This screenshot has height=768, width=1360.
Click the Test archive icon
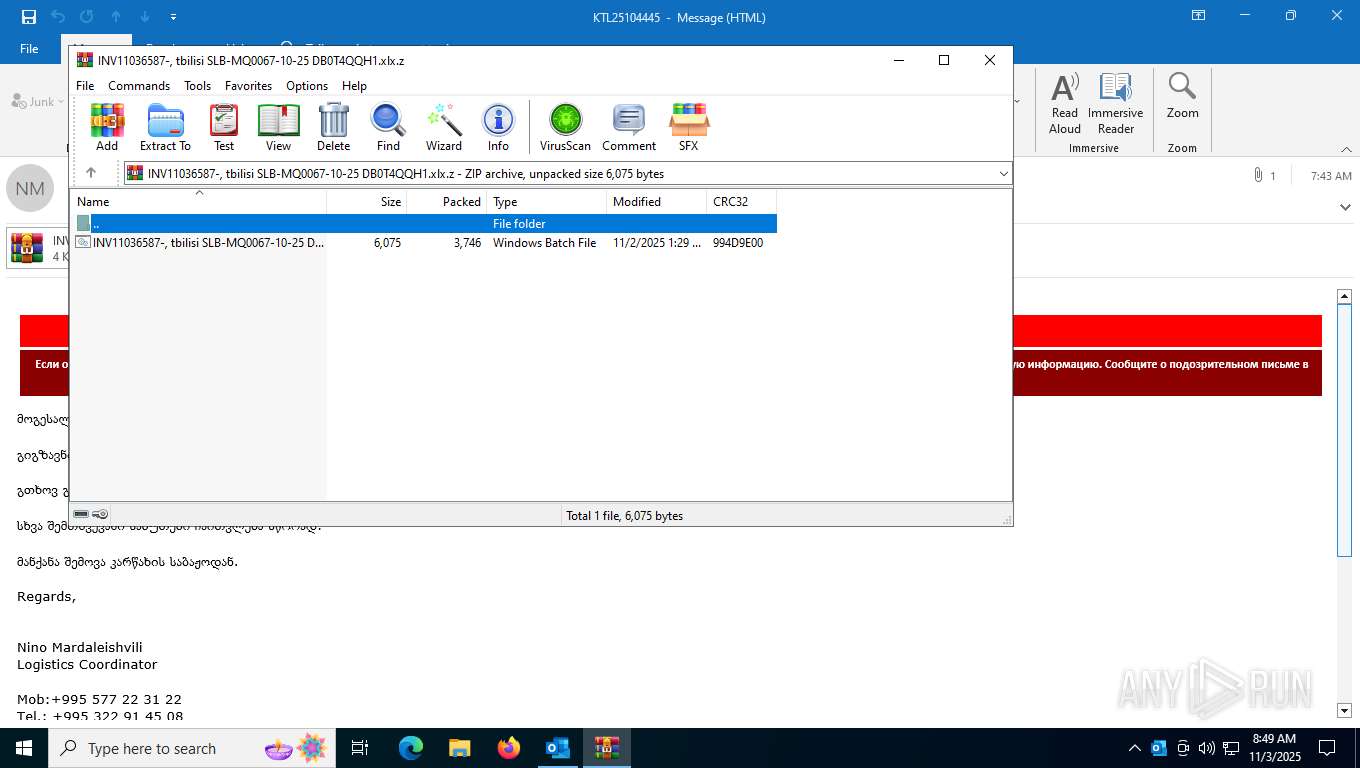[224, 127]
